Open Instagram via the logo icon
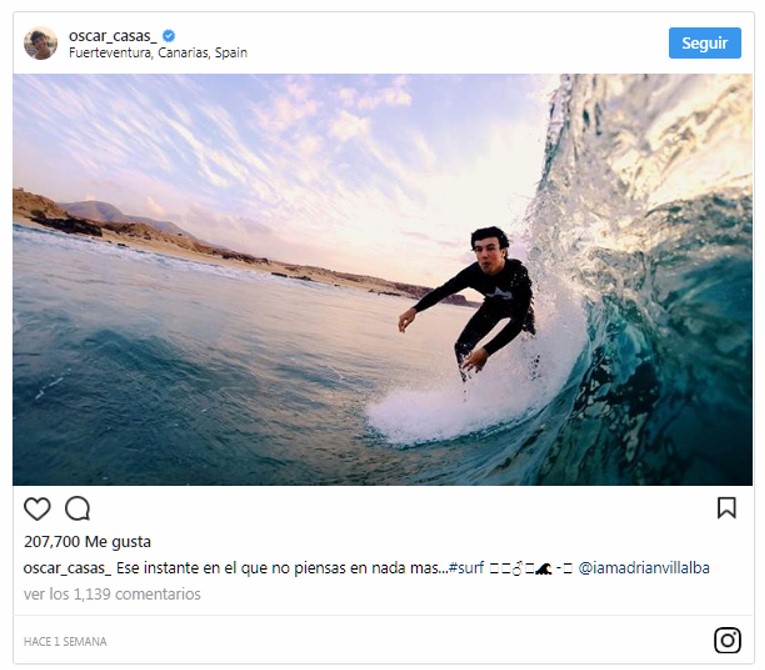This screenshot has width=765, height=670. [x=727, y=640]
